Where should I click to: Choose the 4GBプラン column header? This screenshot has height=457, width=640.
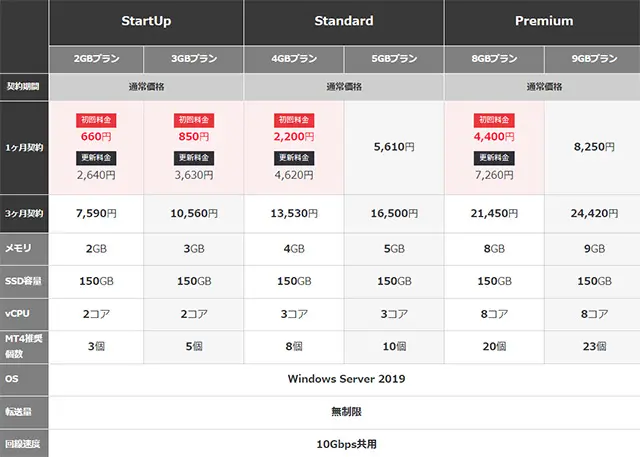(x=294, y=59)
